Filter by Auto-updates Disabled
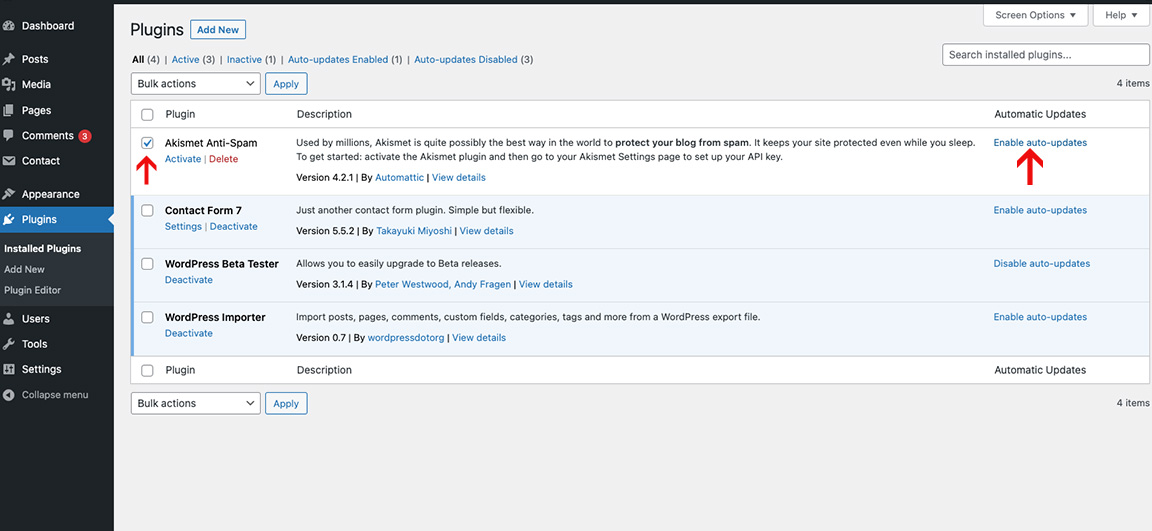 click(x=466, y=59)
